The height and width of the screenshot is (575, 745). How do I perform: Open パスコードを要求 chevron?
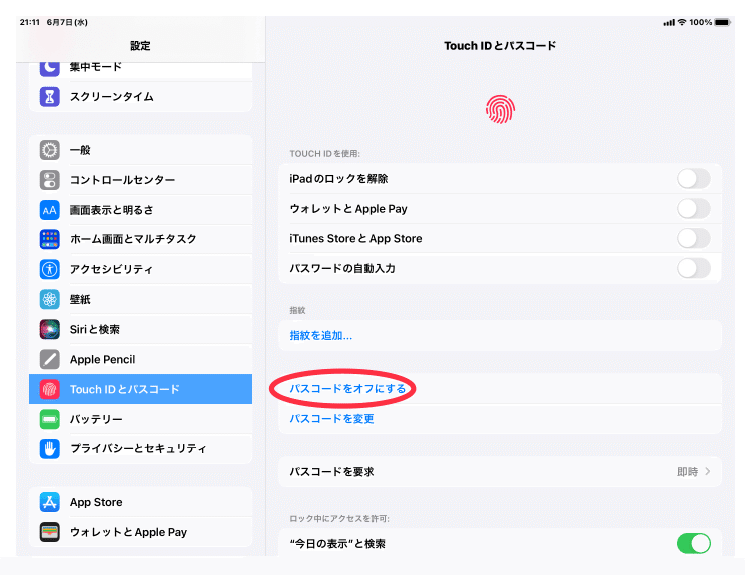(x=708, y=471)
